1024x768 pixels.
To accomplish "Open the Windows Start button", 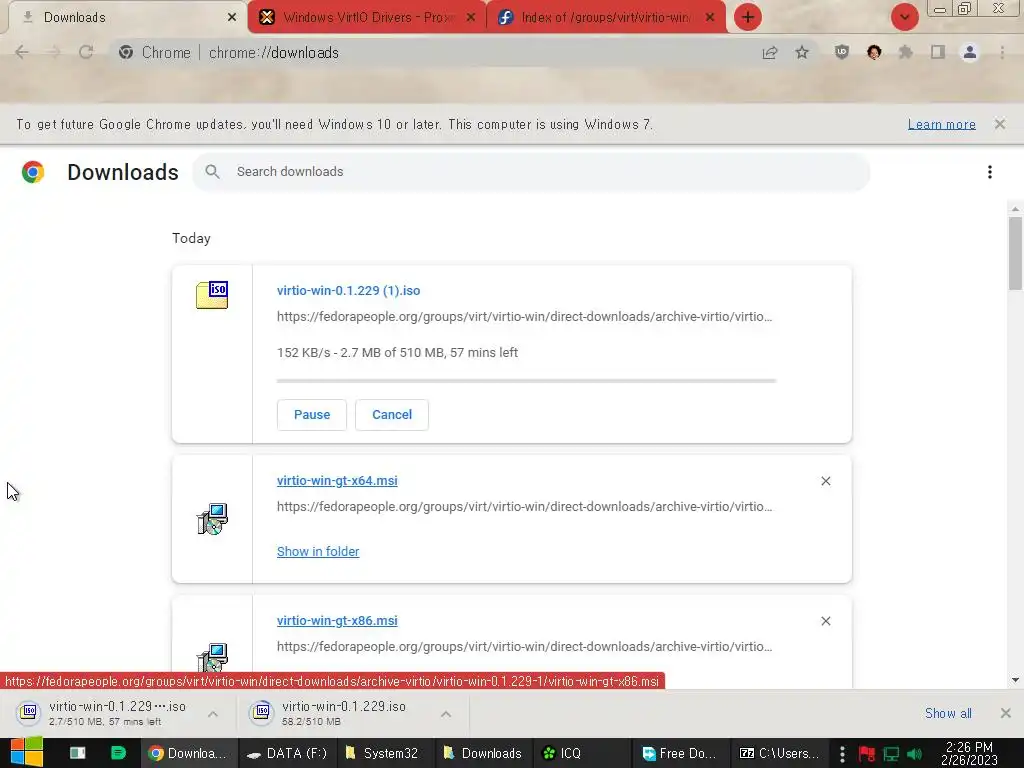I will [x=27, y=752].
